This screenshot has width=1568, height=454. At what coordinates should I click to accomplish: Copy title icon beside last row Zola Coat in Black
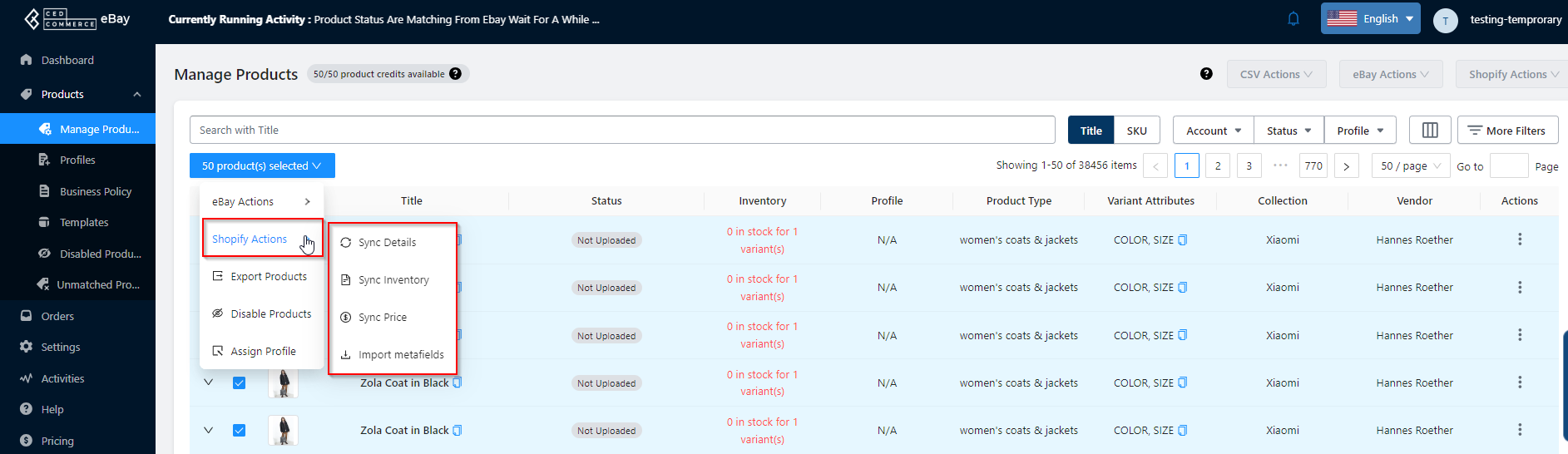(x=457, y=431)
